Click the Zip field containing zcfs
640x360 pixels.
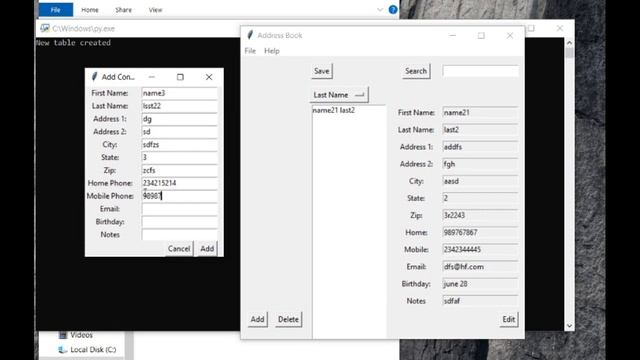coord(180,170)
